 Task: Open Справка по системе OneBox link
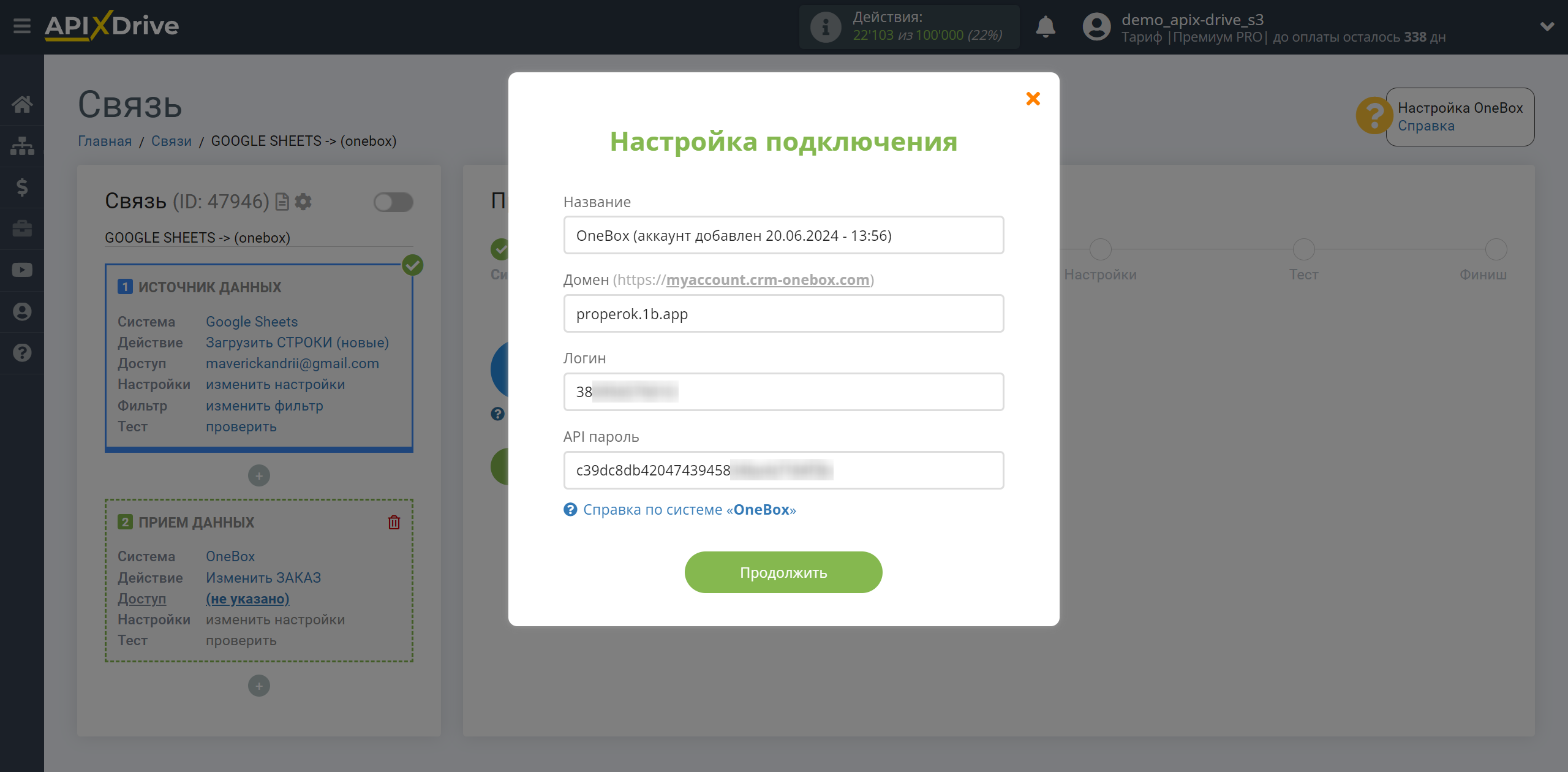[x=689, y=510]
